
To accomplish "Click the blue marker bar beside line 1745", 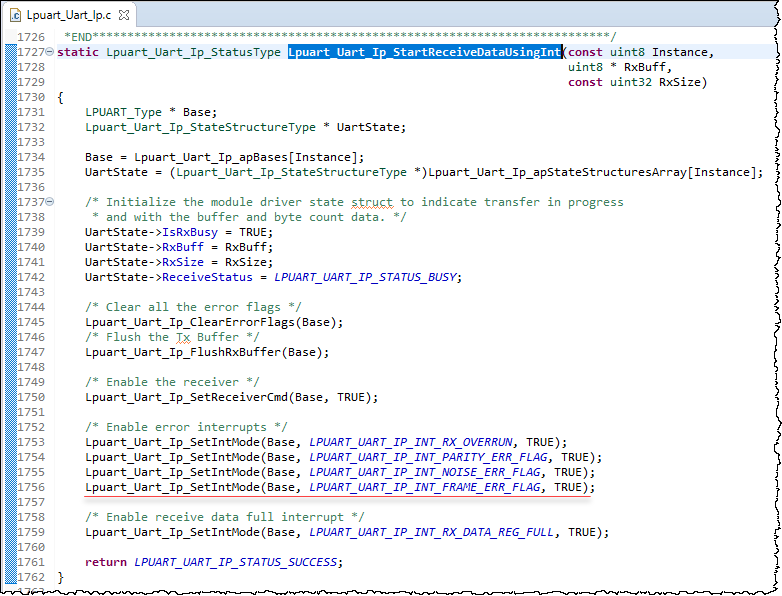I will point(10,322).
